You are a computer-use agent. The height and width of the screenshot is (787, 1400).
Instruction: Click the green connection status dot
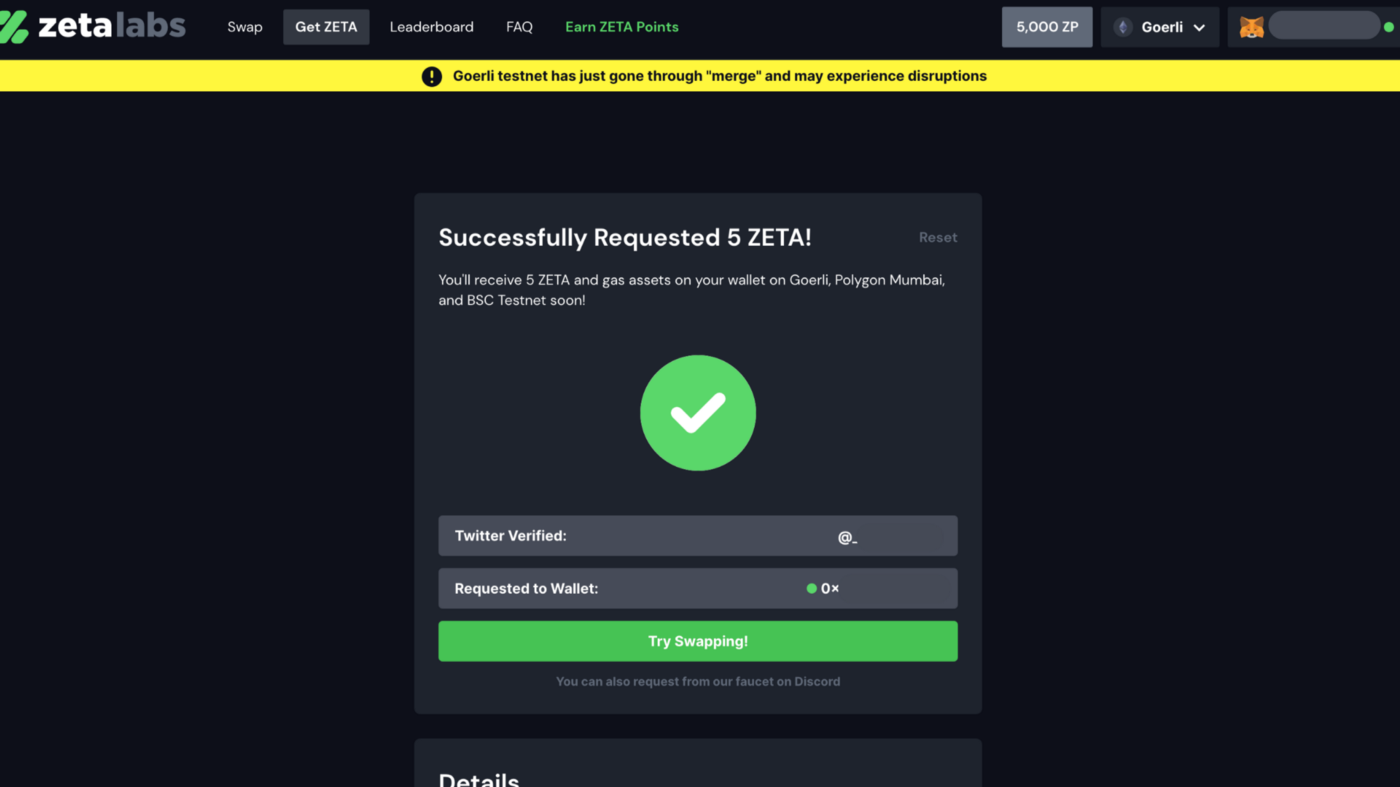(1388, 27)
